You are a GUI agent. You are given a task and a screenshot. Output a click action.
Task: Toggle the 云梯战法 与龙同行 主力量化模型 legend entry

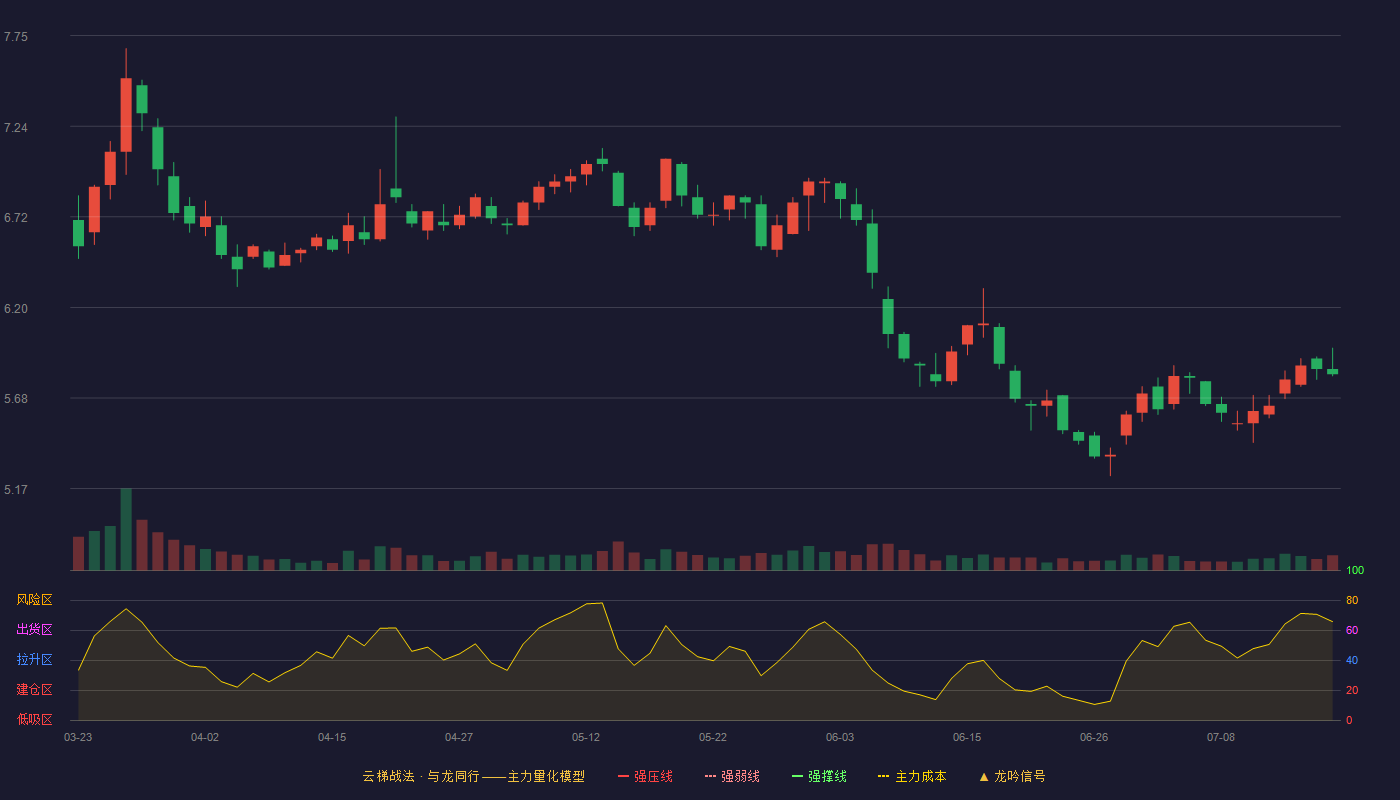click(473, 776)
